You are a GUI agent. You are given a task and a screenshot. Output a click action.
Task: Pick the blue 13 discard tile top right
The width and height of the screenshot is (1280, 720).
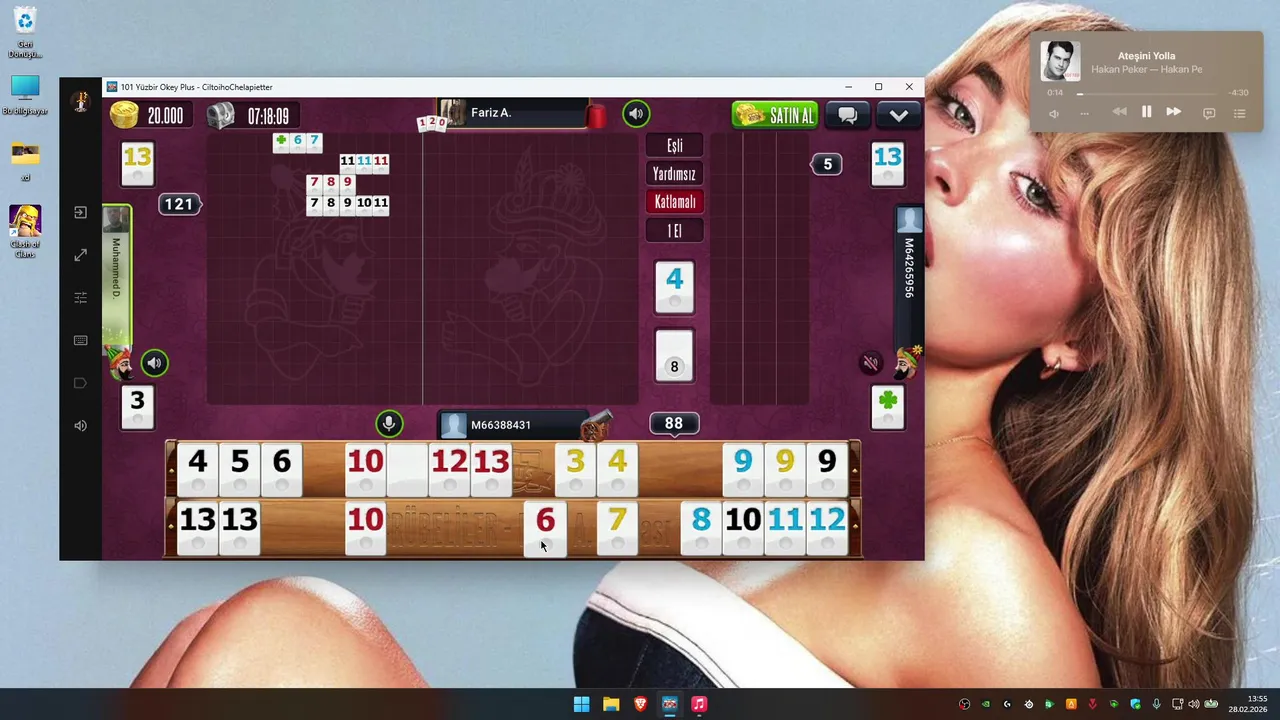tap(887, 165)
